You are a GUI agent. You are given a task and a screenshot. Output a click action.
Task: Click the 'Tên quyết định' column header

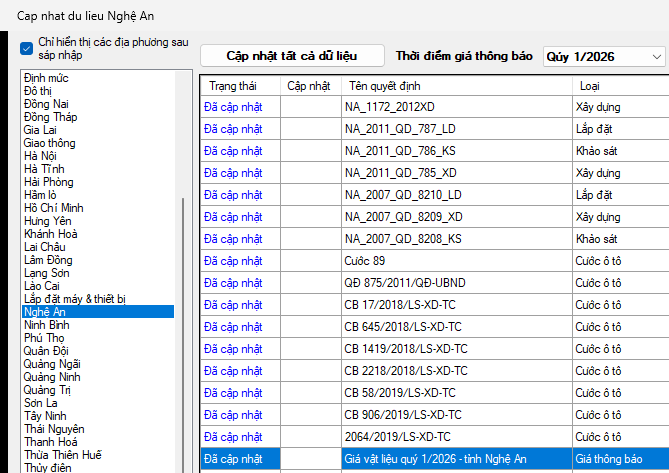click(x=387, y=86)
